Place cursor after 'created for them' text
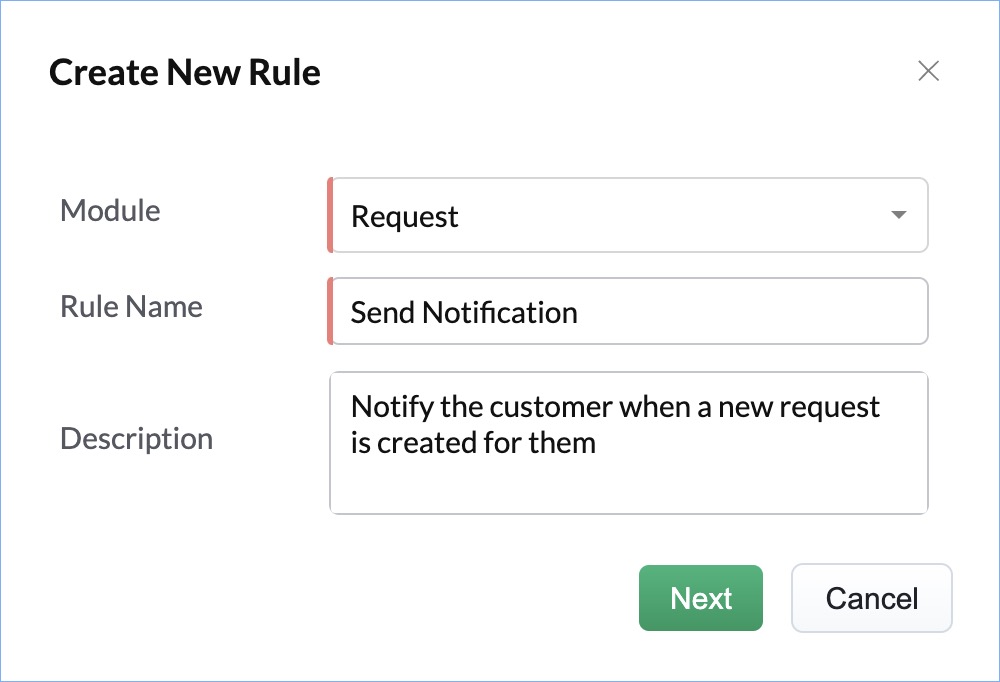 pyautogui.click(x=597, y=442)
